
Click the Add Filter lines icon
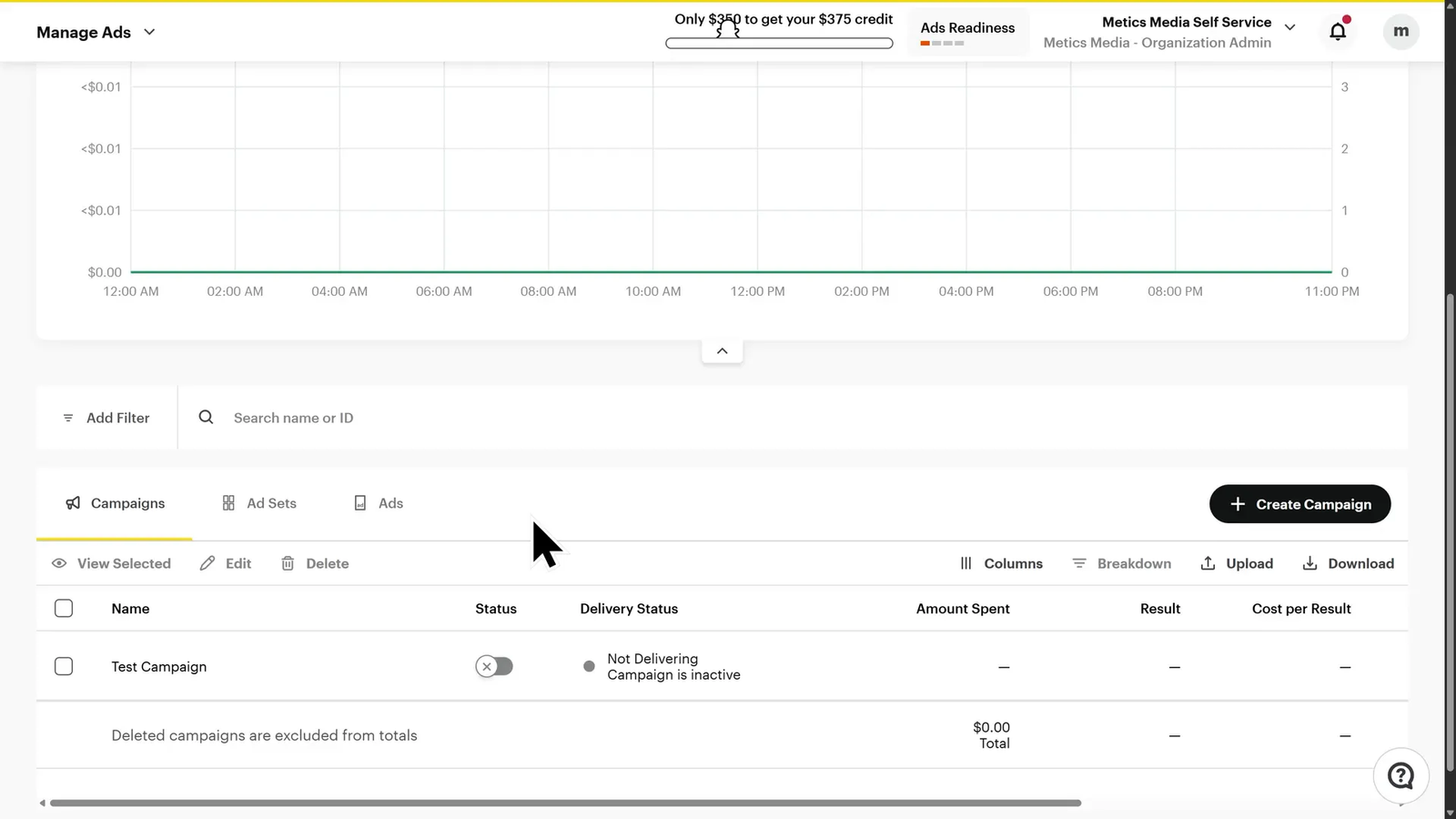(68, 418)
